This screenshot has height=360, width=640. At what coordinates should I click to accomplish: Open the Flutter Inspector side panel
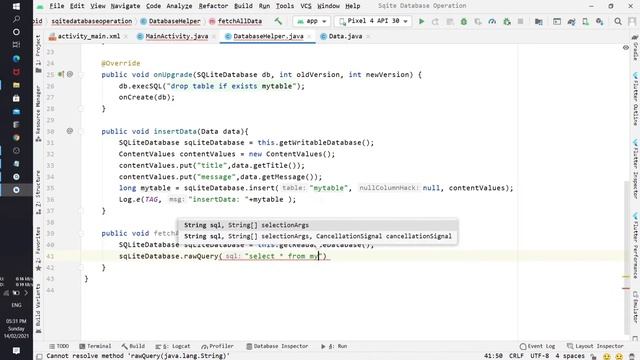pyautogui.click(x=636, y=169)
